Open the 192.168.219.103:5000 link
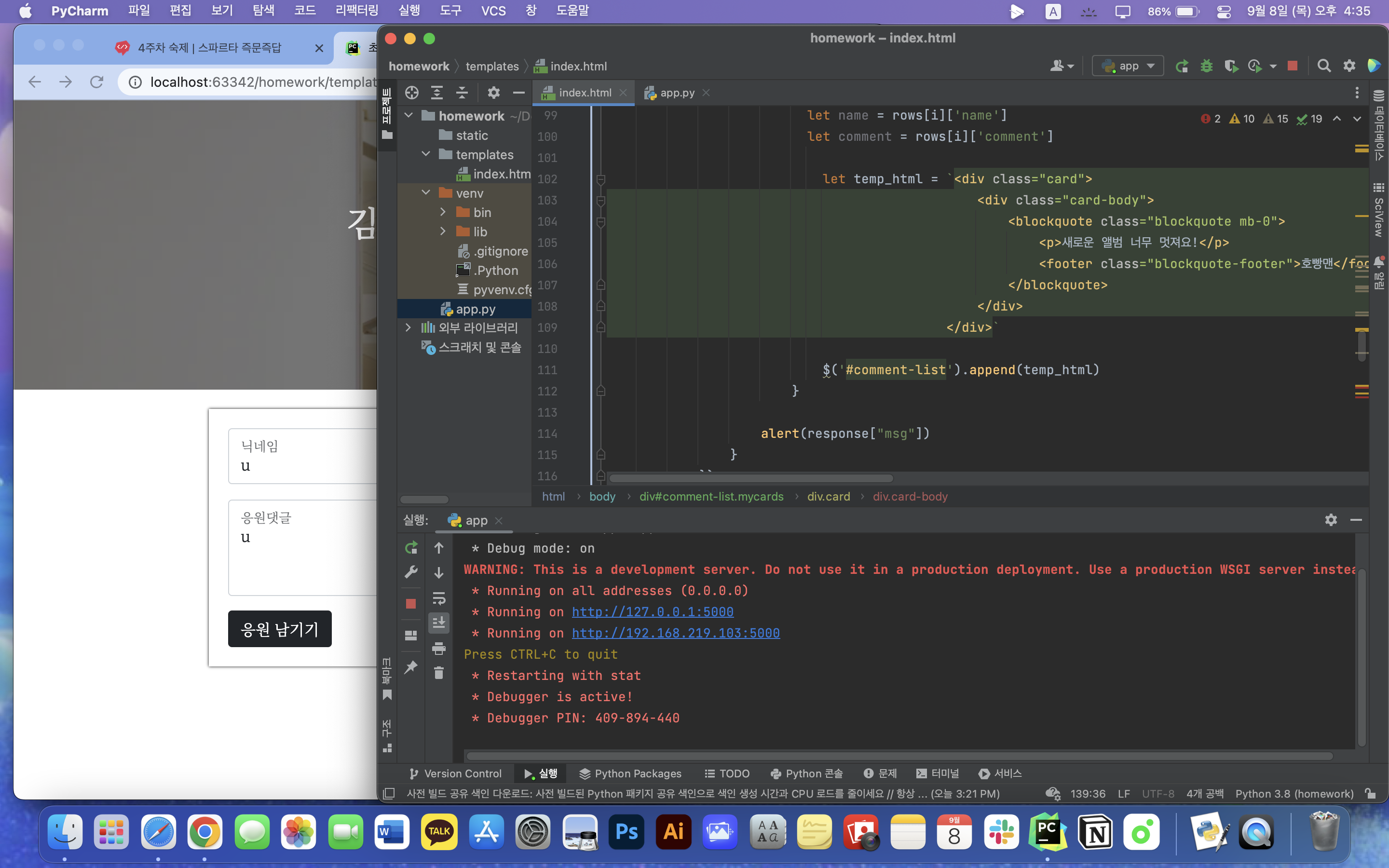Image resolution: width=1389 pixels, height=868 pixels. (x=676, y=633)
